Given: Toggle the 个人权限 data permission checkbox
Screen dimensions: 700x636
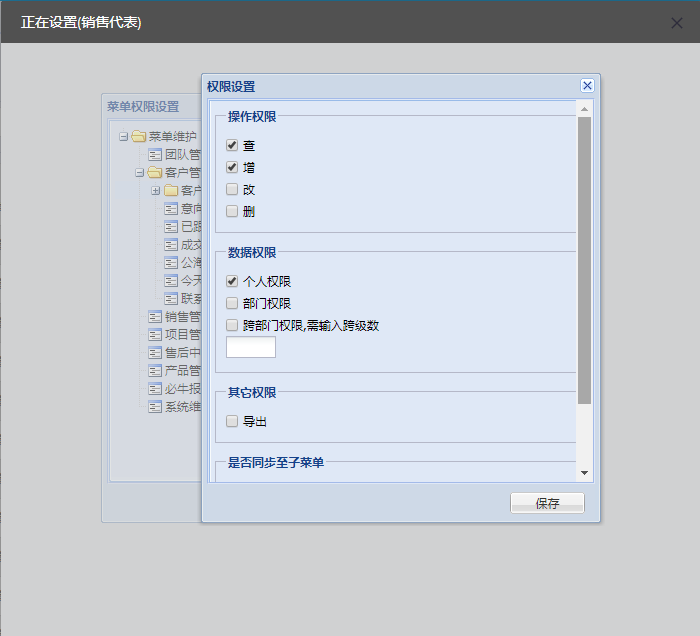Looking at the screenshot, I should pos(232,281).
